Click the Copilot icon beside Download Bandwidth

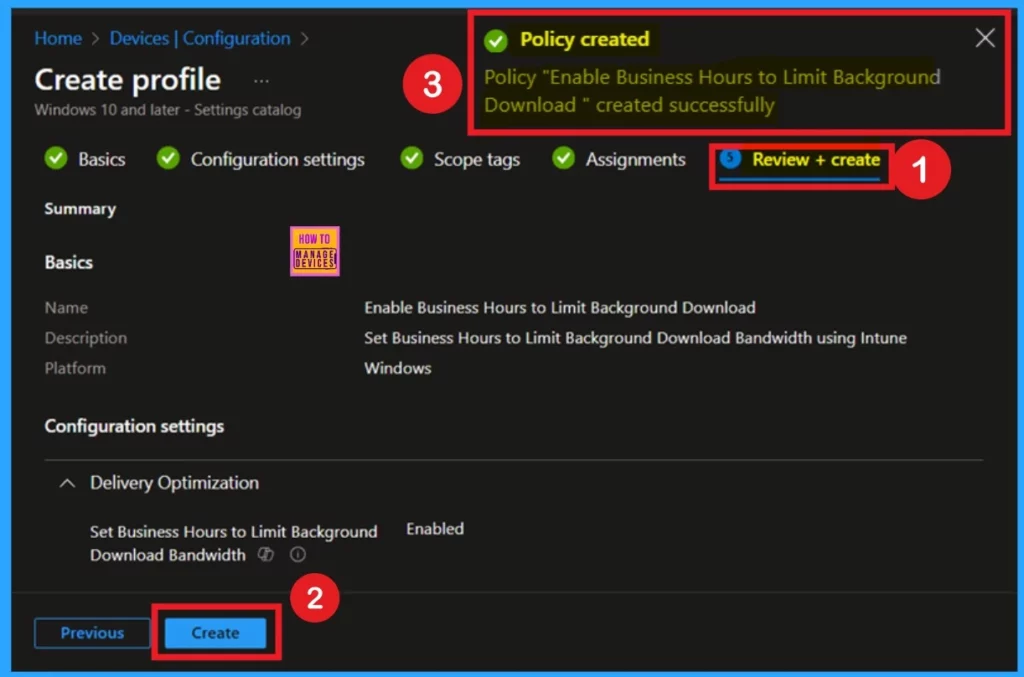pyautogui.click(x=266, y=554)
